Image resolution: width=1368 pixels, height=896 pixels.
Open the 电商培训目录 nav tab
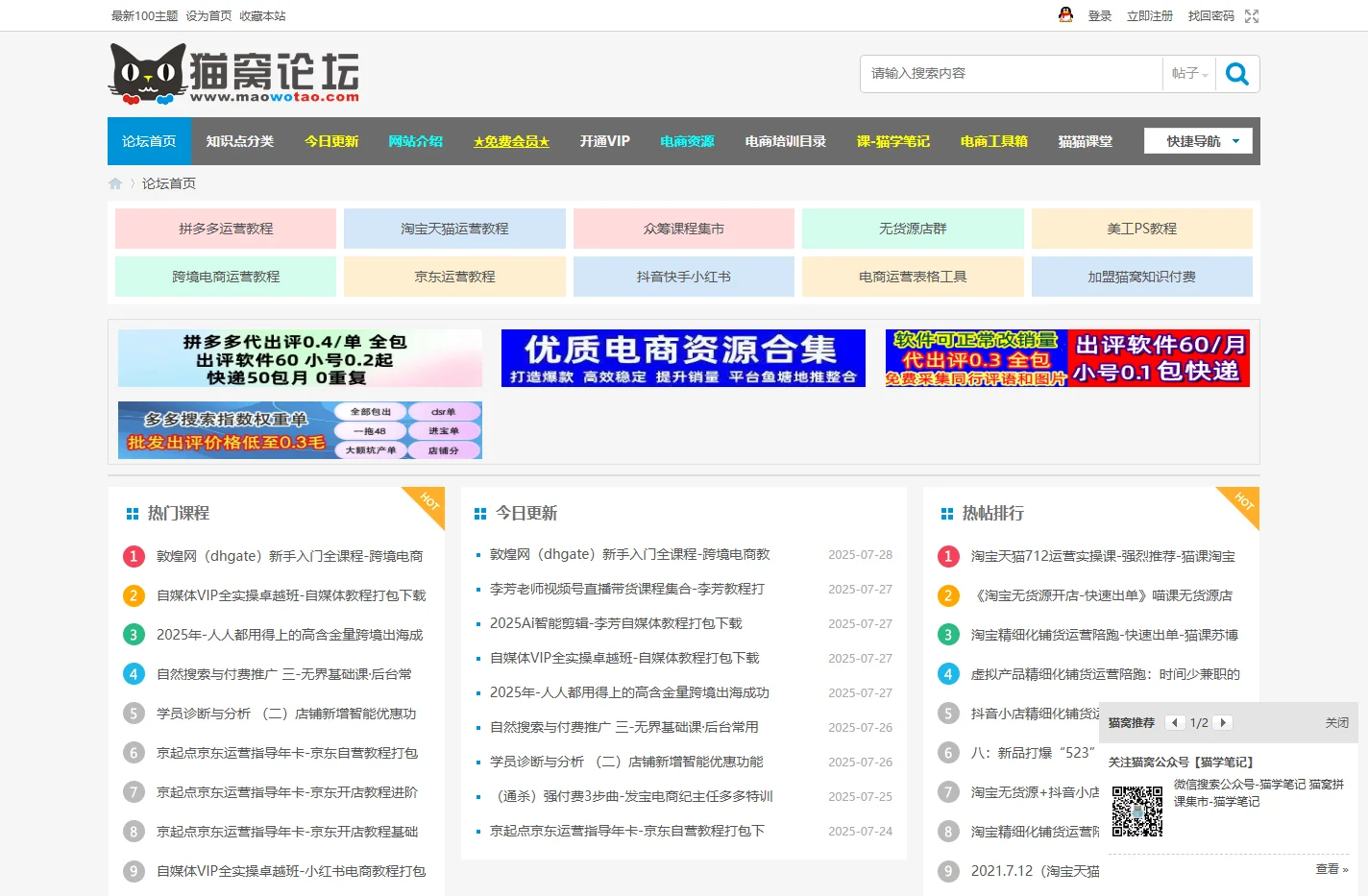tap(786, 141)
